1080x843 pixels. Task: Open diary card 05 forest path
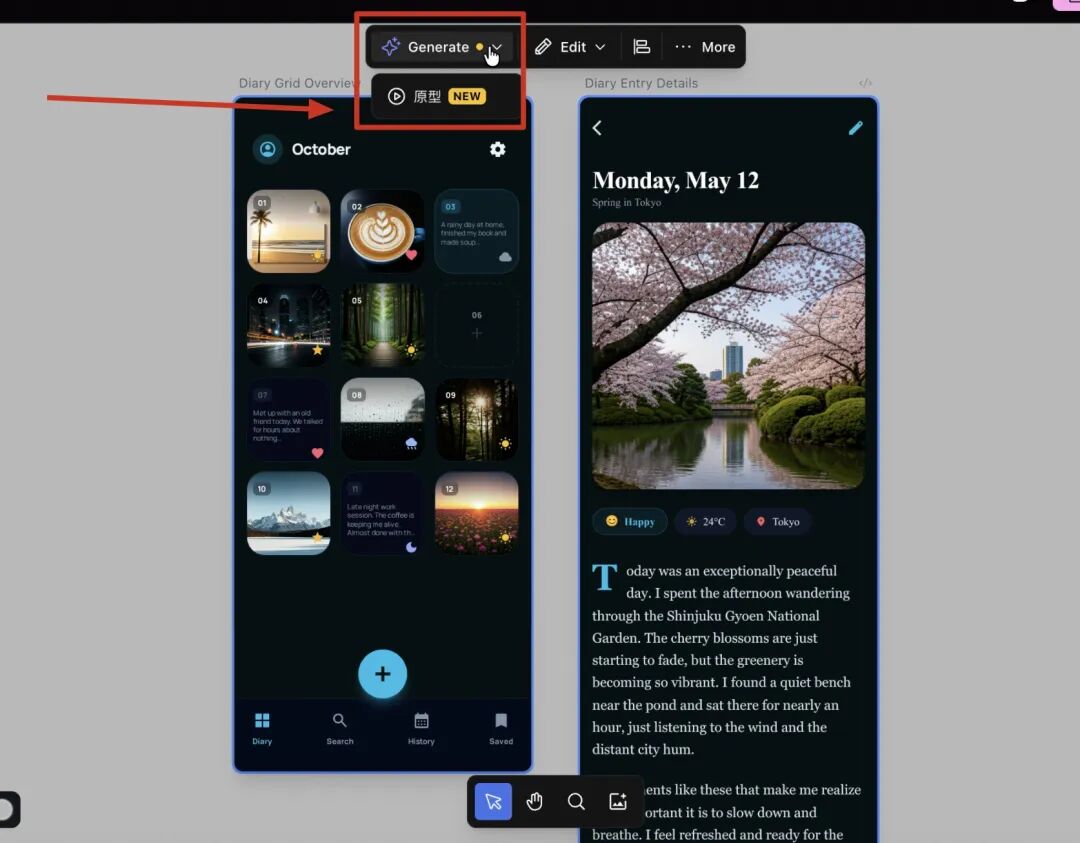(382, 325)
